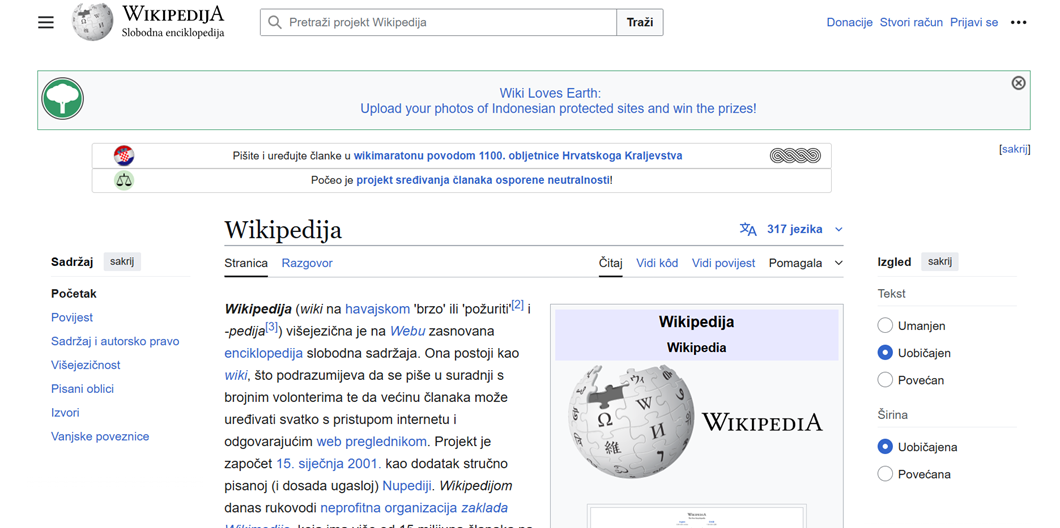Select the Povećana width option
The width and height of the screenshot is (1060, 528).
885,473
